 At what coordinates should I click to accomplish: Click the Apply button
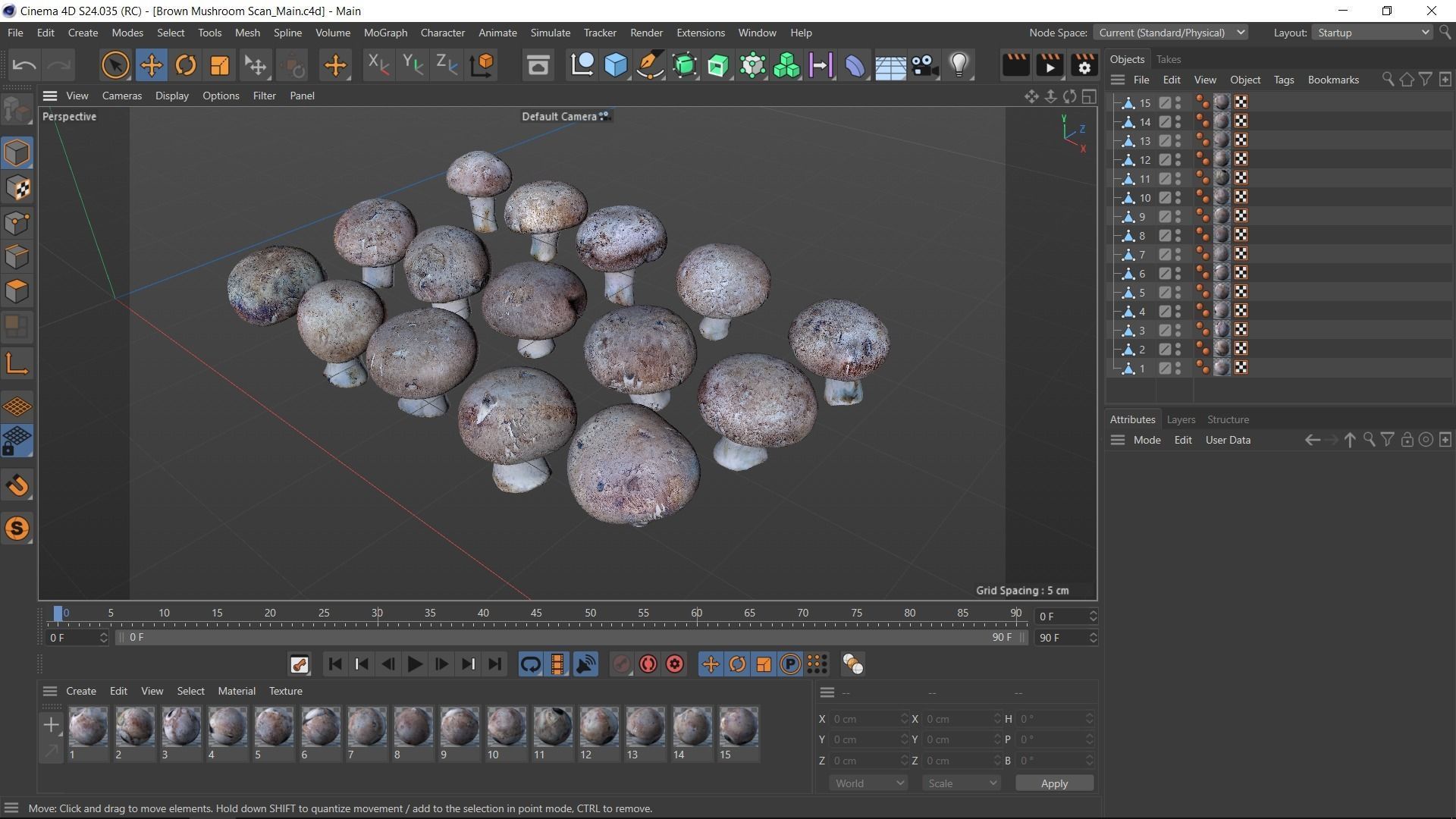[1054, 783]
